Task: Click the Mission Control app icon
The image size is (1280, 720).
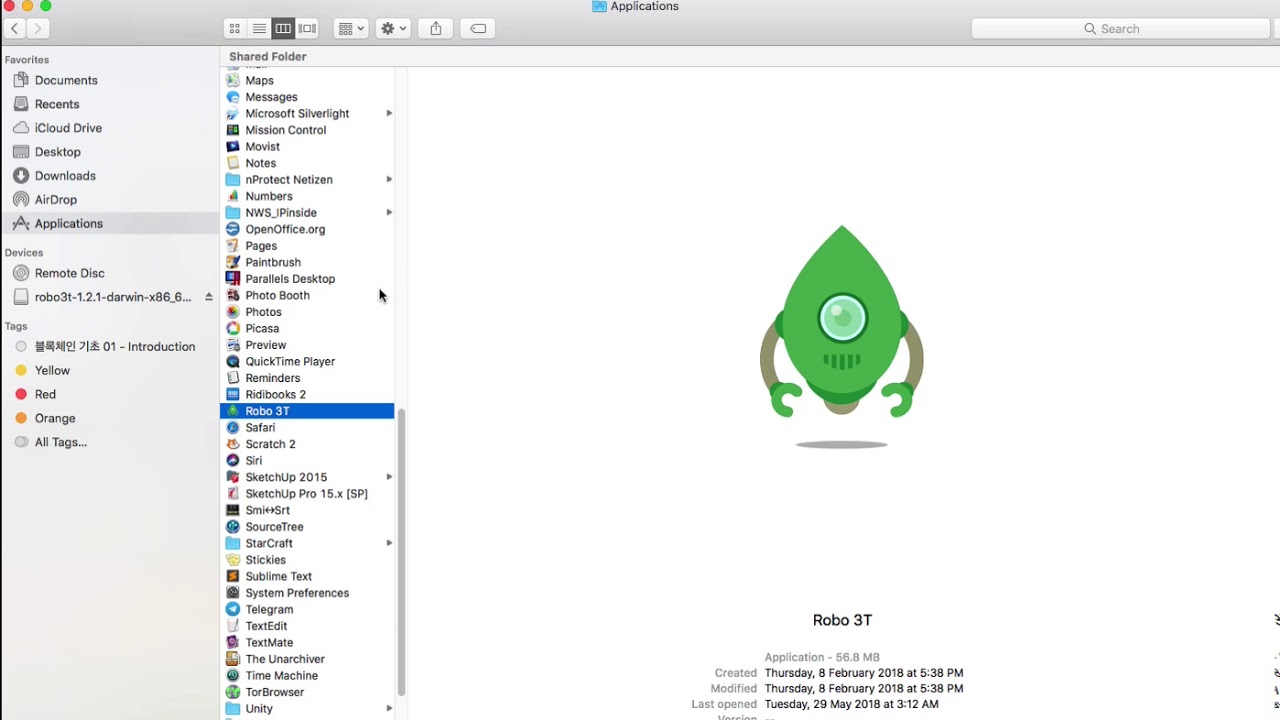Action: coord(233,130)
